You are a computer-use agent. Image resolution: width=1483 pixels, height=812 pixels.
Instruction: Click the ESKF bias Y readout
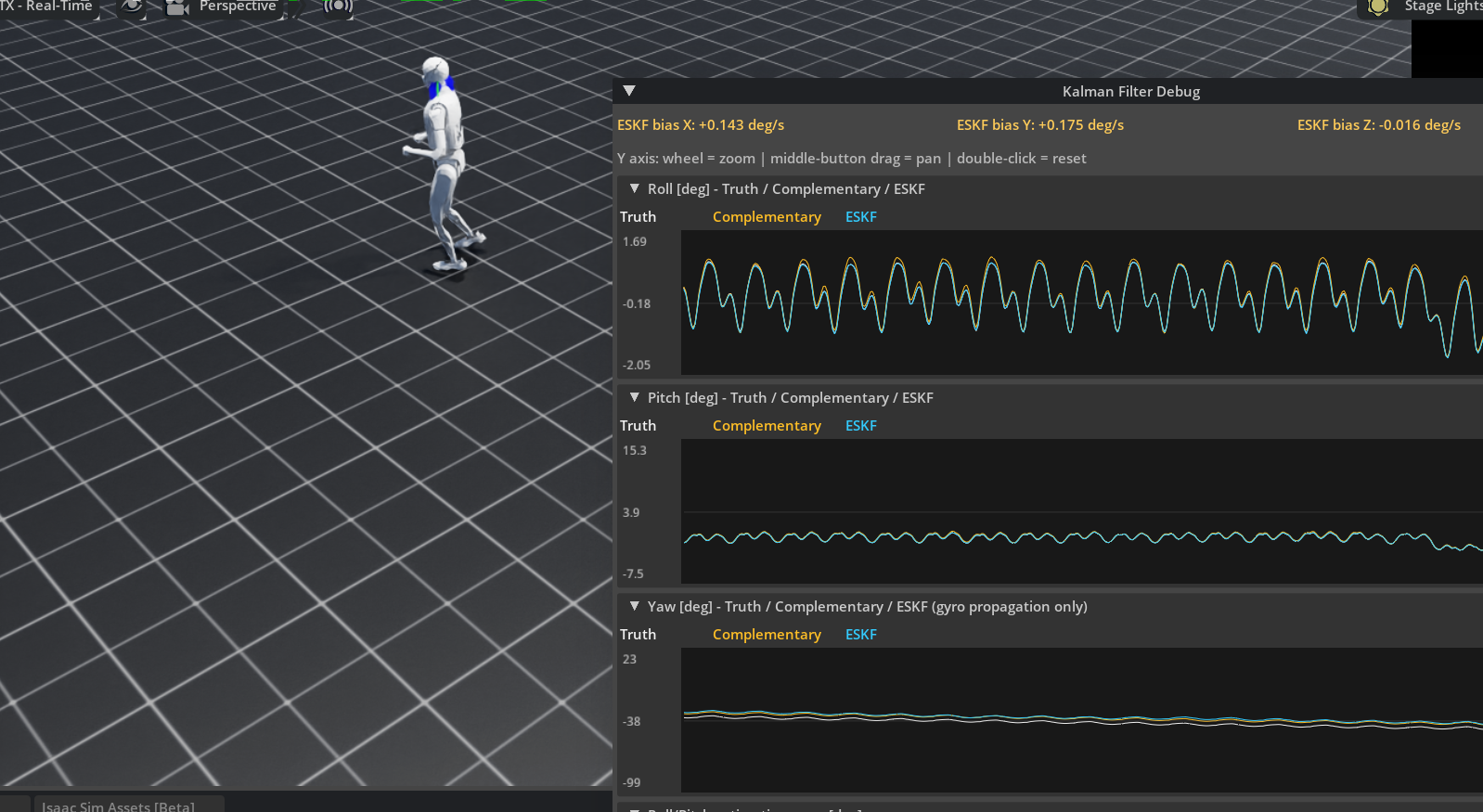coord(1040,125)
